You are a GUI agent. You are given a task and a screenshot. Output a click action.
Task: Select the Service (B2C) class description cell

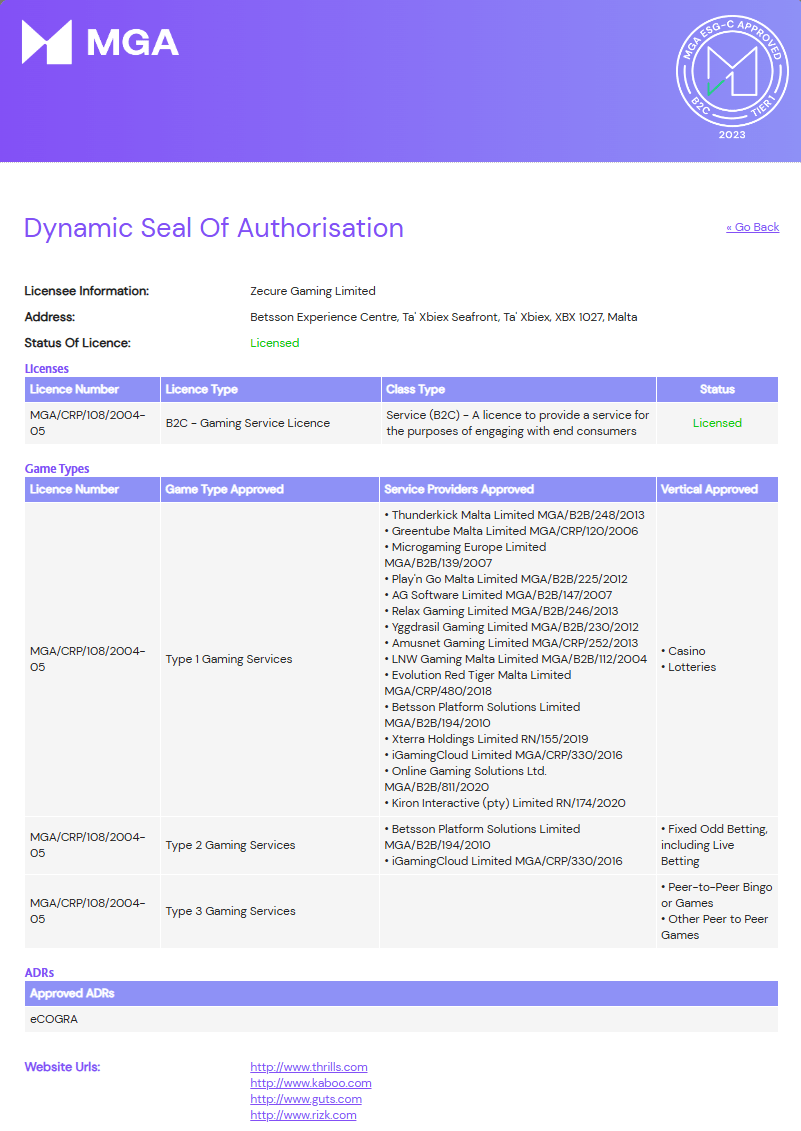click(517, 423)
